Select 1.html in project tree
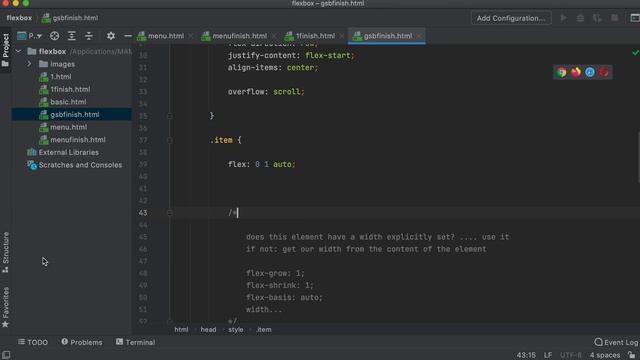This screenshot has height=360, width=640. click(60, 77)
